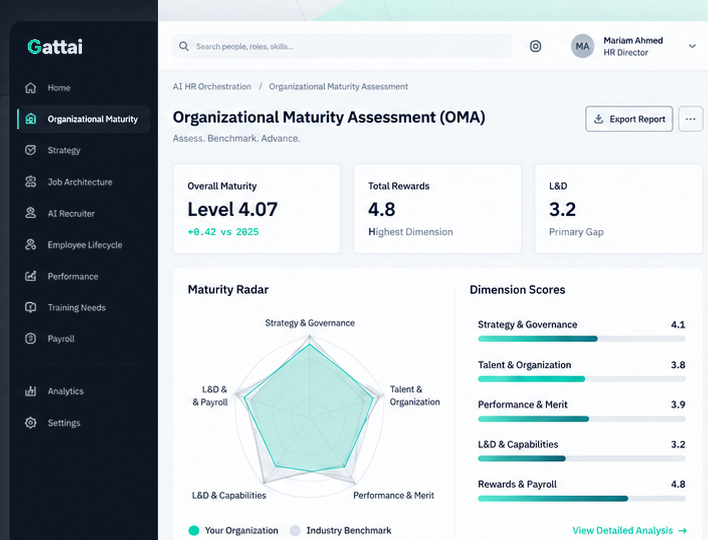Open Settings in the sidebar
The height and width of the screenshot is (540, 708).
[x=84, y=423]
